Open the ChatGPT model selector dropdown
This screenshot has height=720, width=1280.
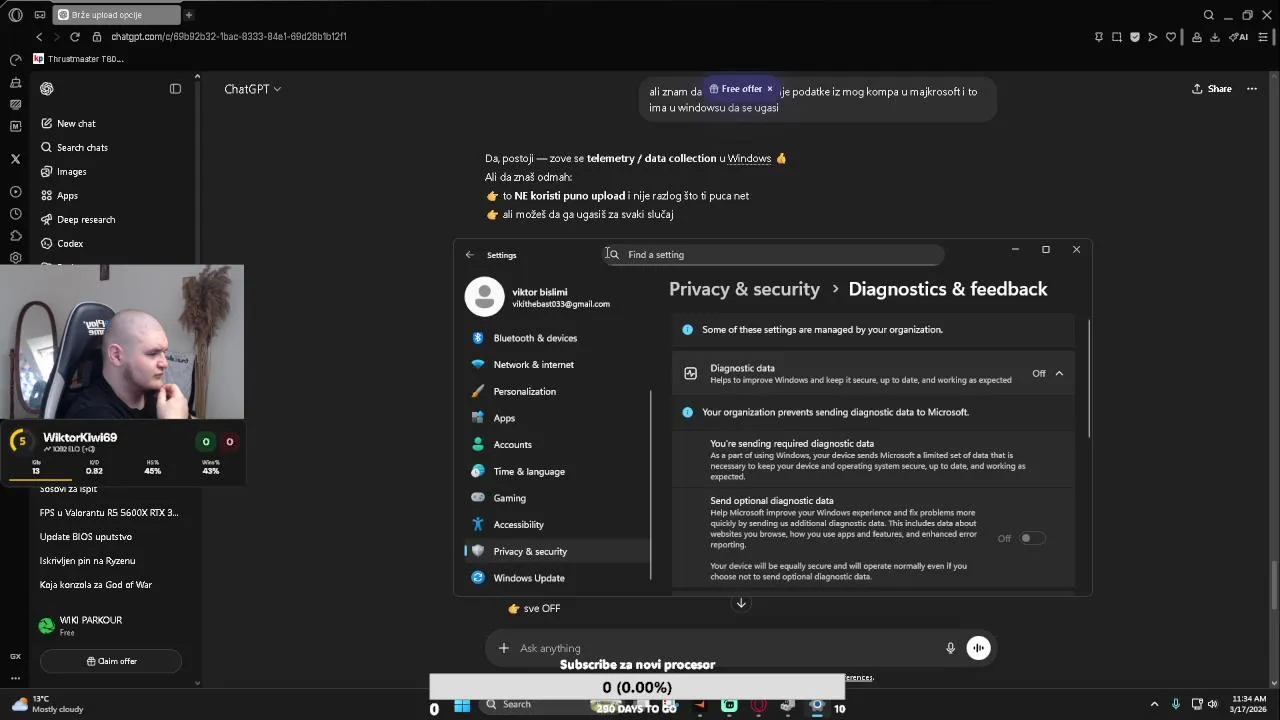pos(252,89)
